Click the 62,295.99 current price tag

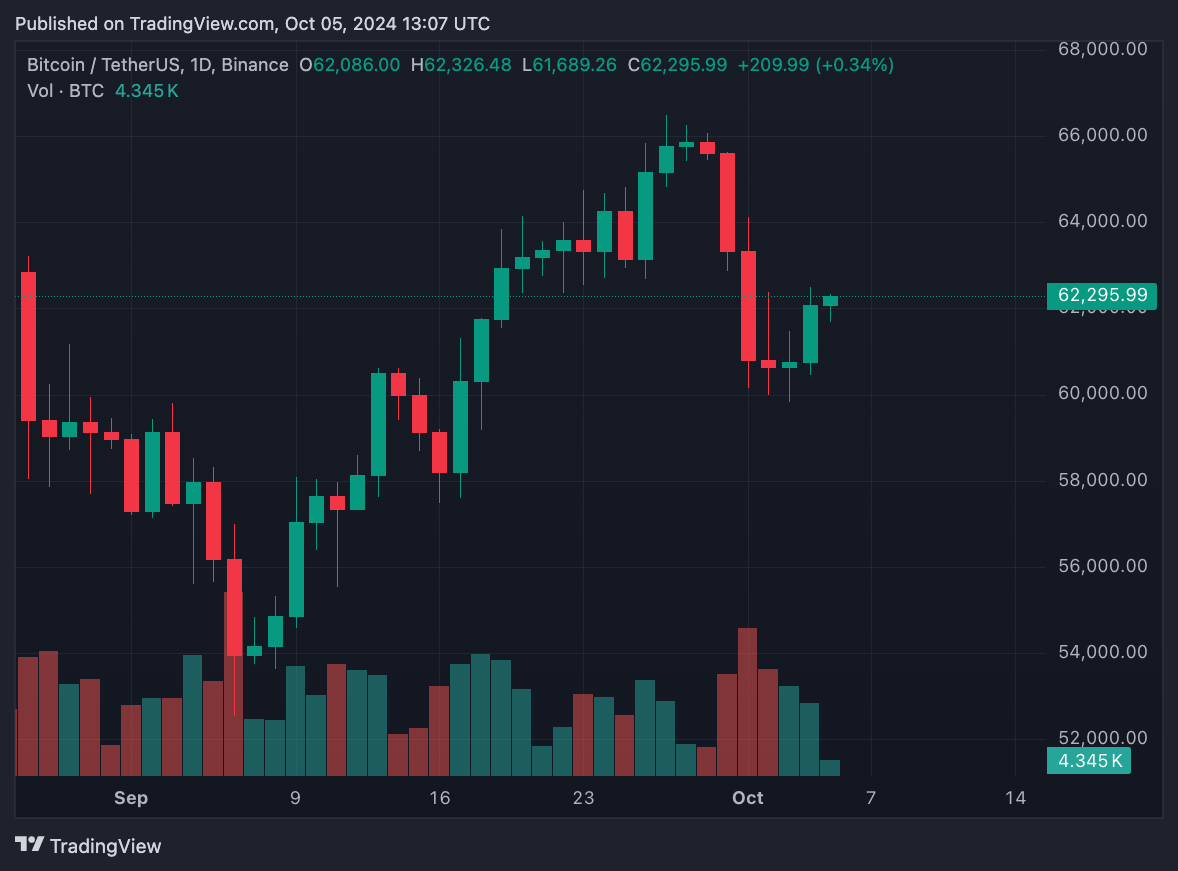tap(1101, 295)
